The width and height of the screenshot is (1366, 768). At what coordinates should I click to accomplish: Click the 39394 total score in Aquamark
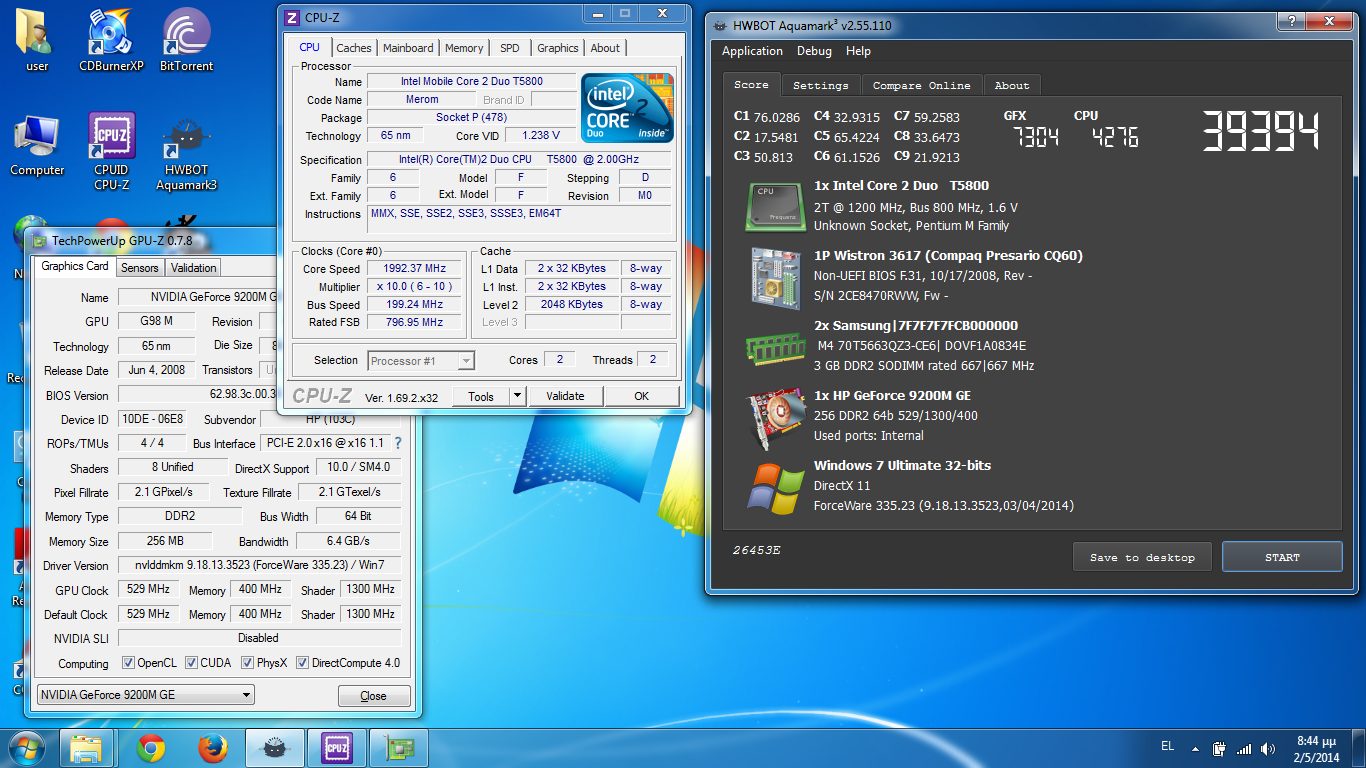[1260, 132]
